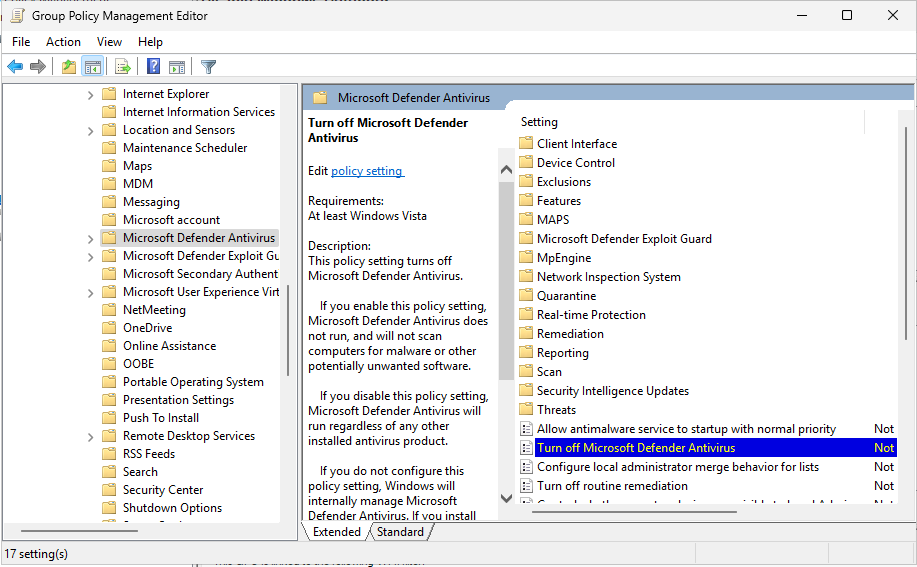The image size is (917, 567).
Task: Click the OneDrive folder icon in tree
Action: pyautogui.click(x=109, y=327)
